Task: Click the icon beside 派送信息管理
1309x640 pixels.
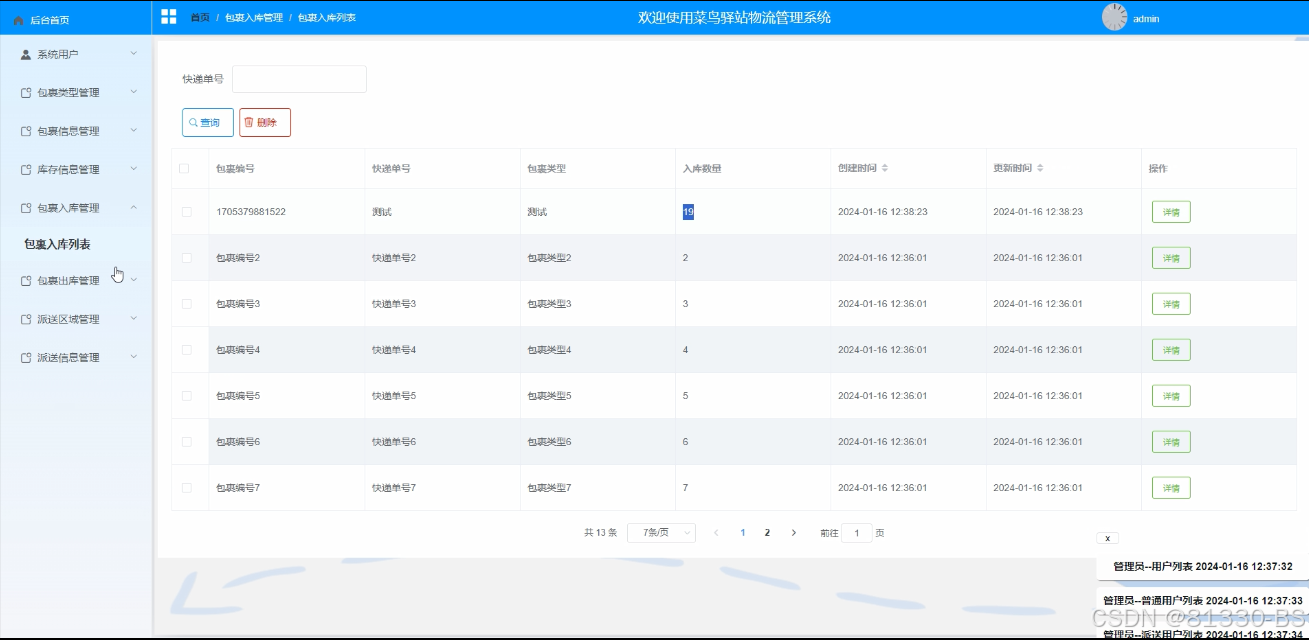Action: click(x=26, y=358)
